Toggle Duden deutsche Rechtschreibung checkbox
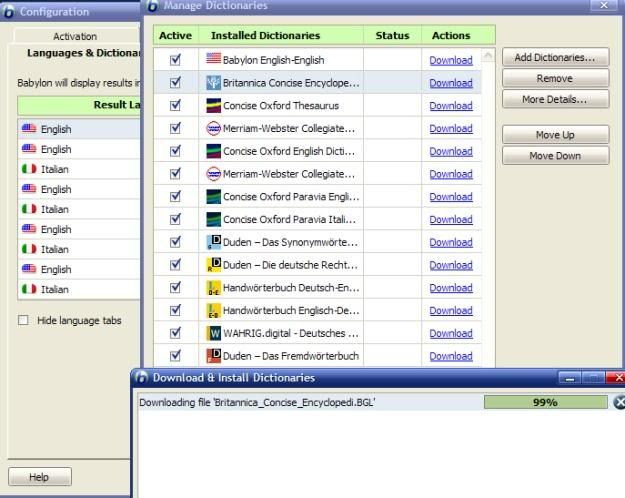This screenshot has width=625, height=498. click(x=175, y=264)
